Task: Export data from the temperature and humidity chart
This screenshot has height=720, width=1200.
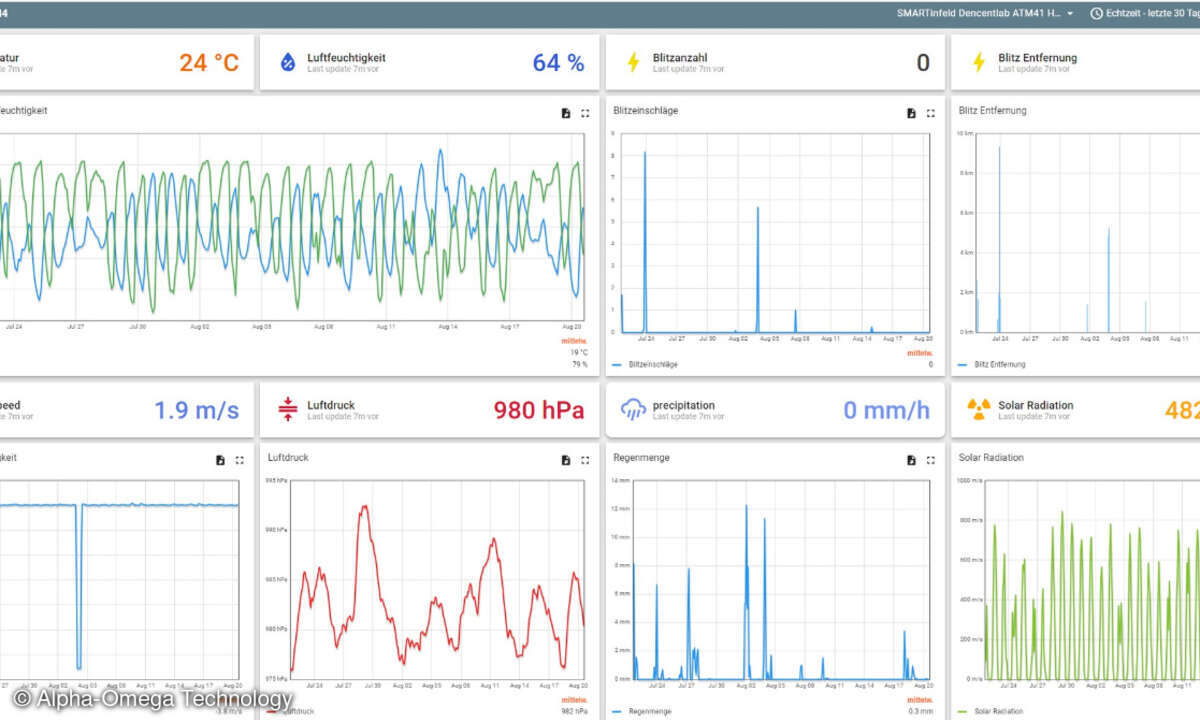Action: coord(566,113)
